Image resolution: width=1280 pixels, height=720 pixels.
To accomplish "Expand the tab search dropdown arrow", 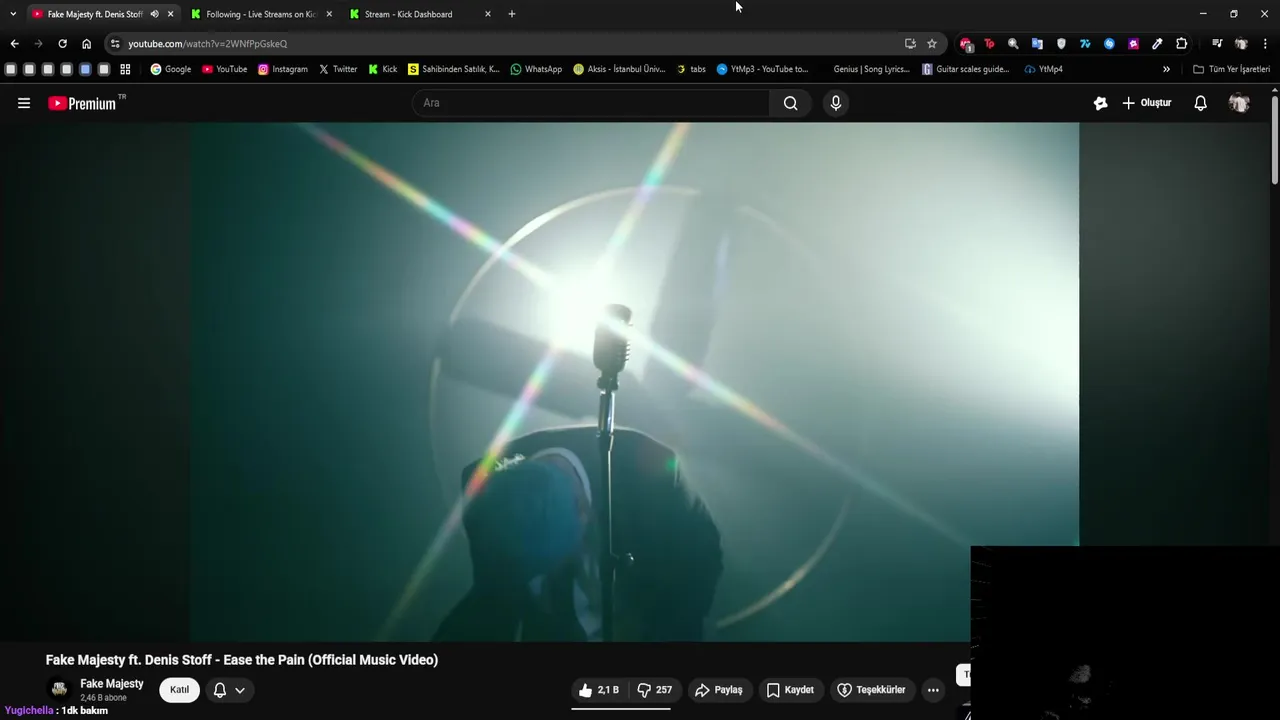I will click(12, 14).
